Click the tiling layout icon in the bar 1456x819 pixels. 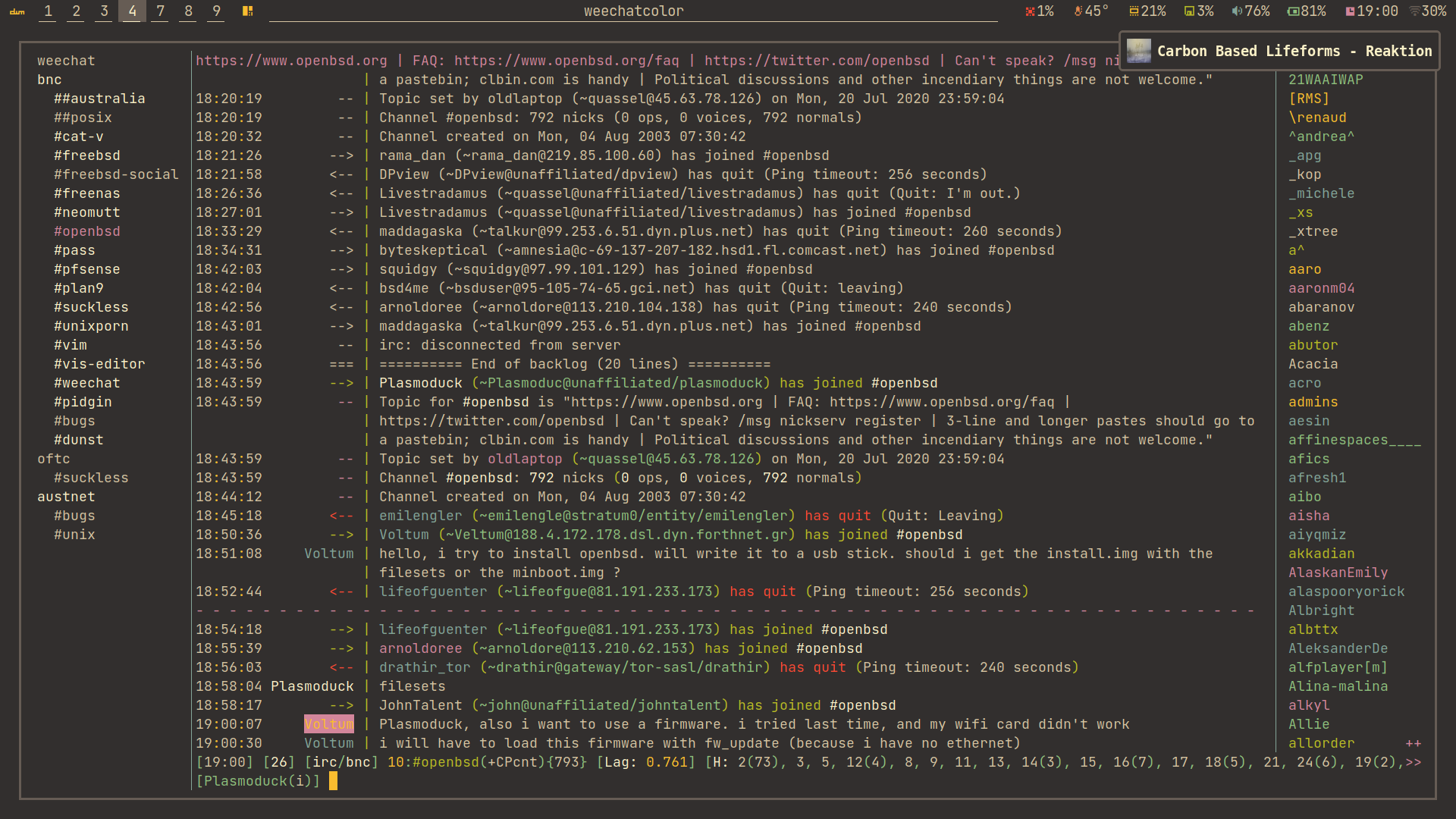[x=247, y=11]
